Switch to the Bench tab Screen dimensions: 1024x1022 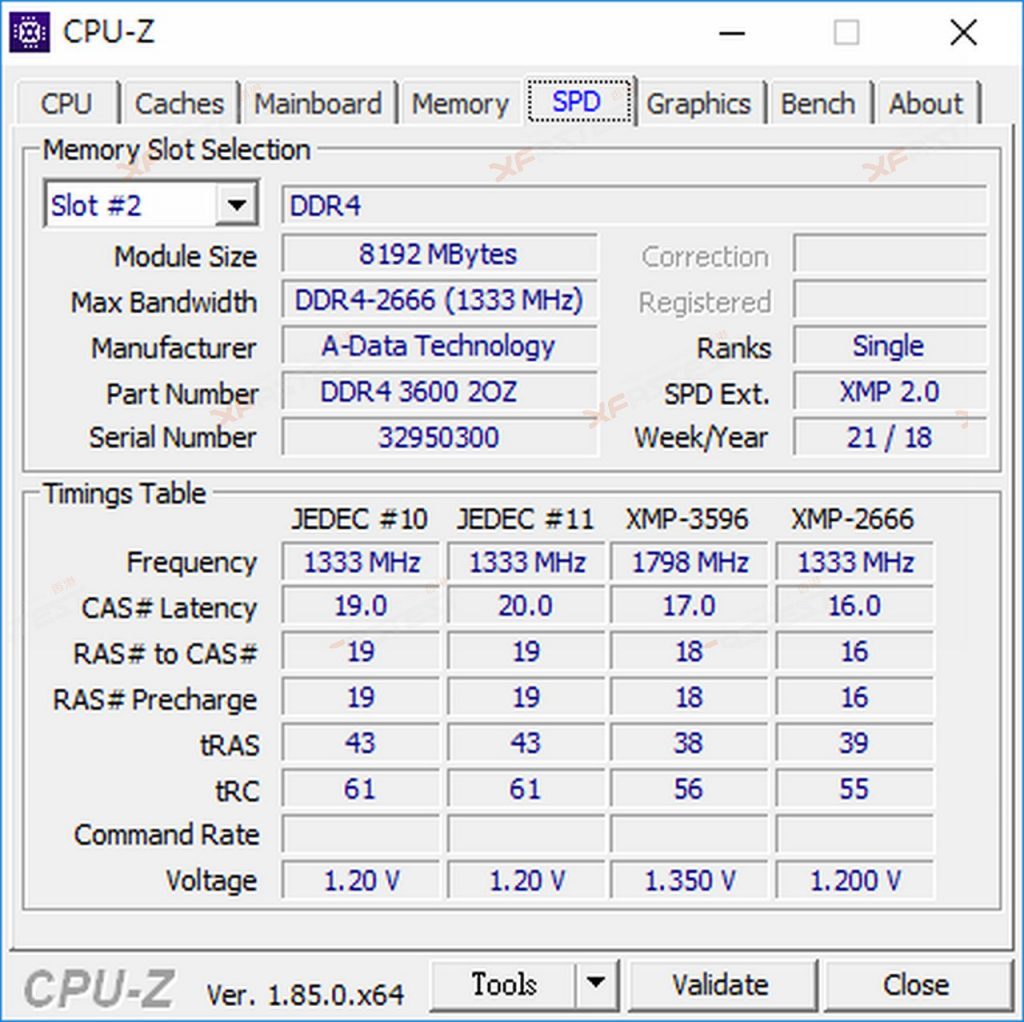(x=819, y=103)
